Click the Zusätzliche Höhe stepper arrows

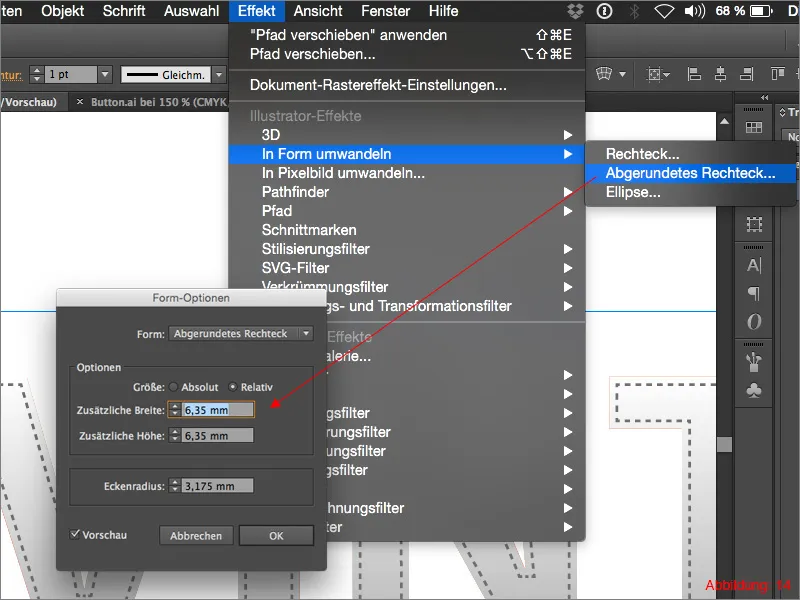tap(175, 435)
